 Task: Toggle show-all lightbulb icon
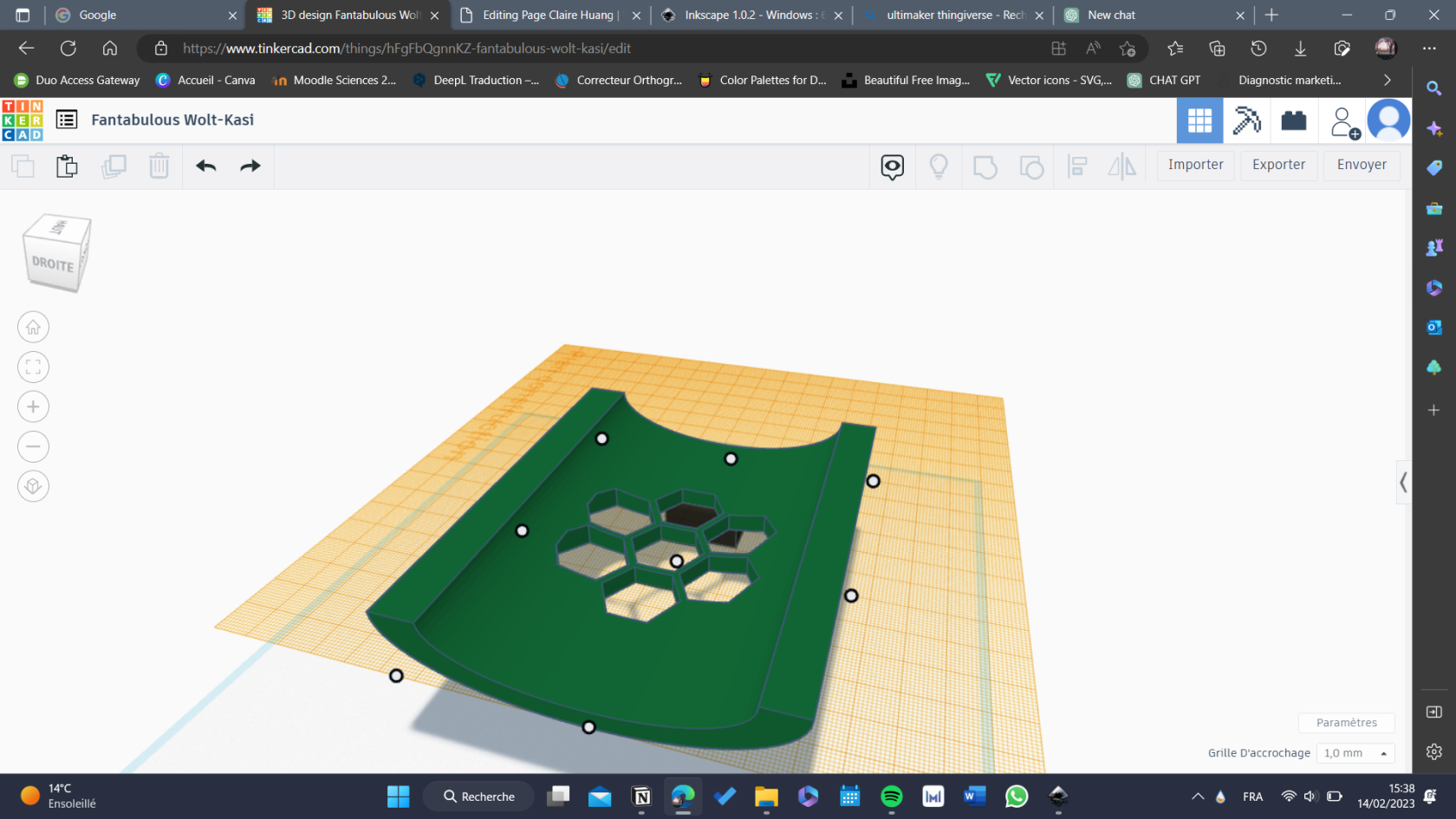click(939, 166)
